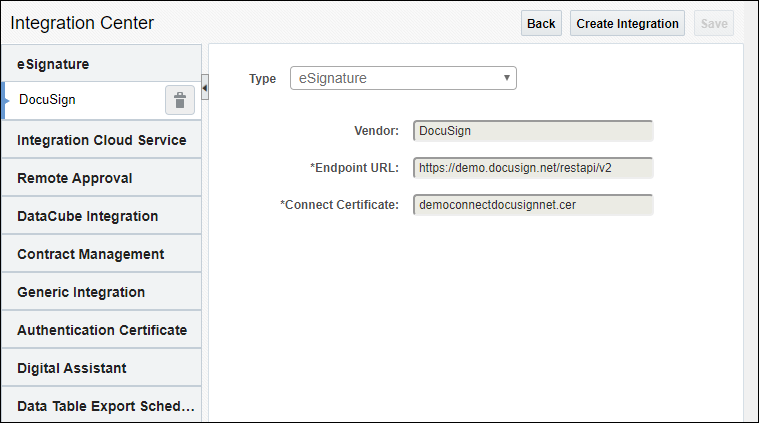759x423 pixels.
Task: Open Generic Integration section
Action: (x=101, y=292)
